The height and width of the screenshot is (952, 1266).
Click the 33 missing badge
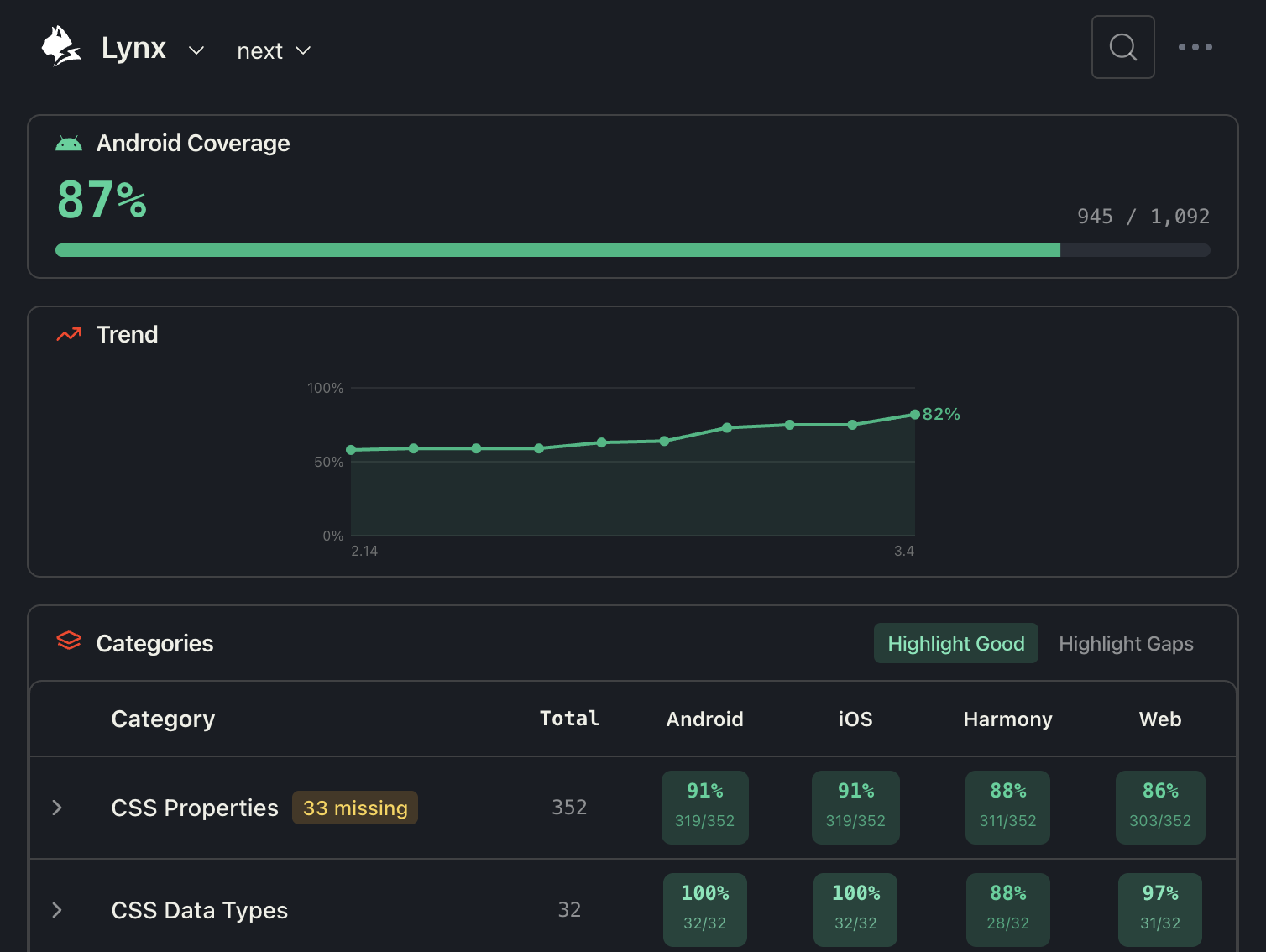[x=354, y=808]
